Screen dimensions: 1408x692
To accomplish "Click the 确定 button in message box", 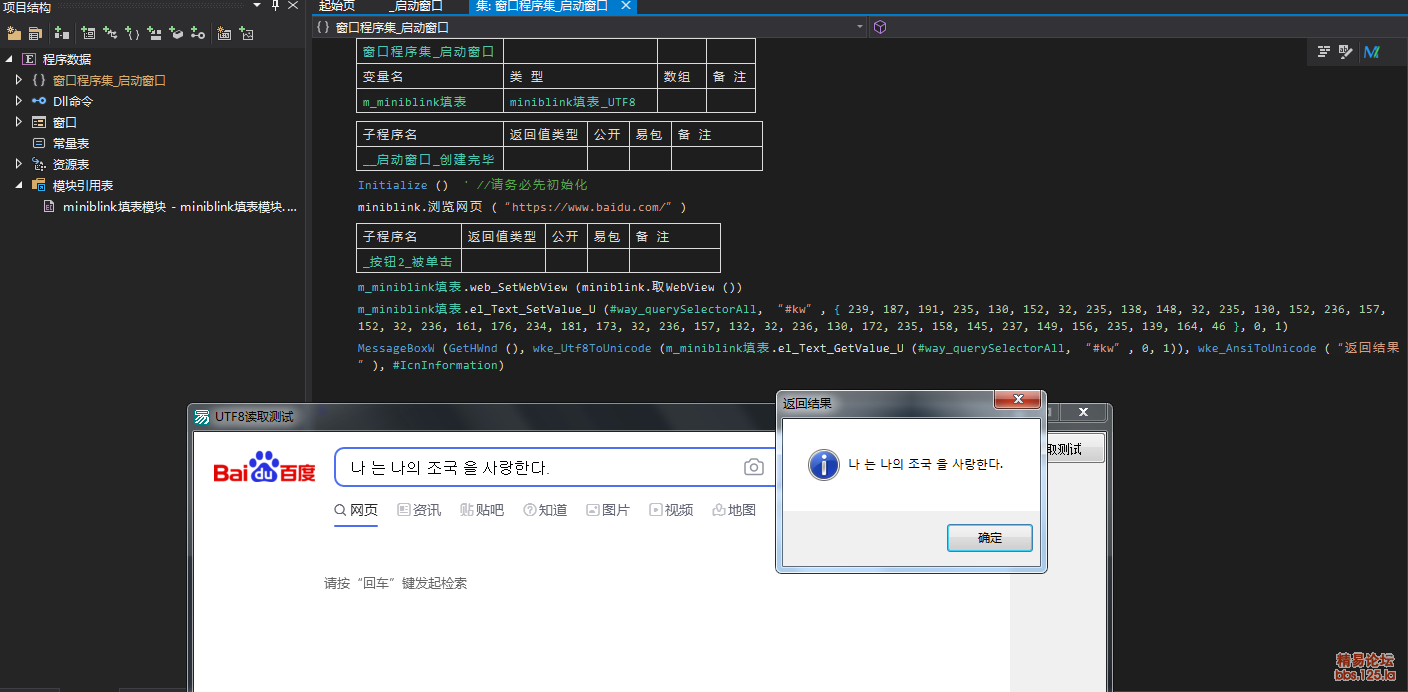I will [989, 538].
